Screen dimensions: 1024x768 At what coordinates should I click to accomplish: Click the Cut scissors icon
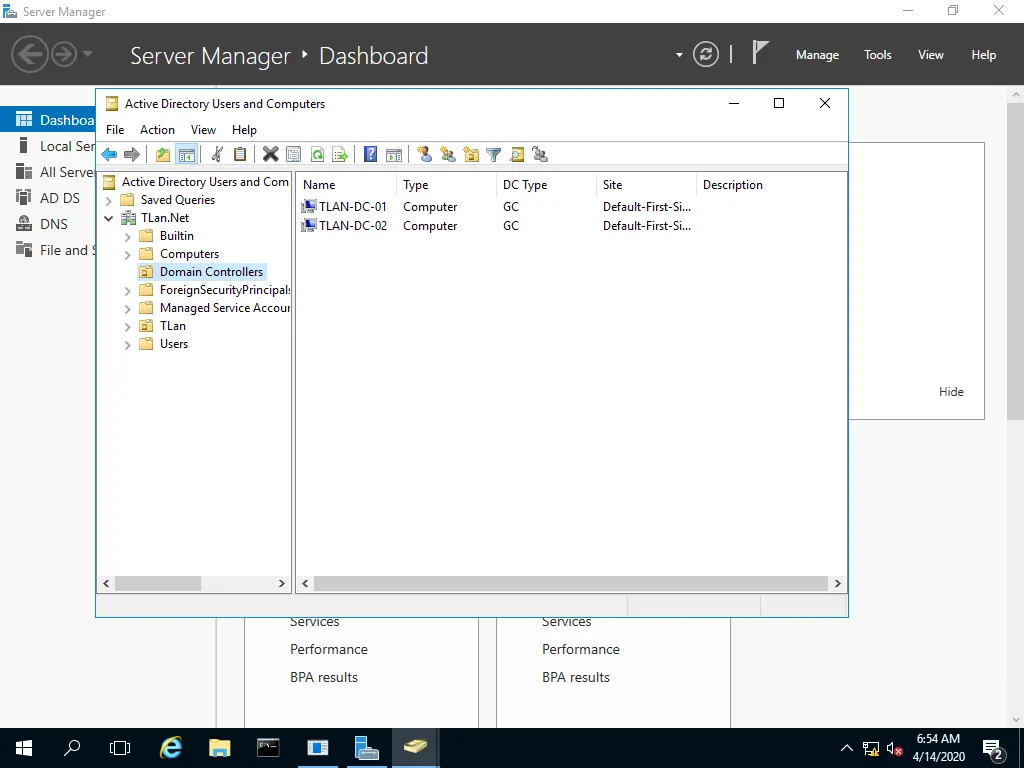click(217, 155)
